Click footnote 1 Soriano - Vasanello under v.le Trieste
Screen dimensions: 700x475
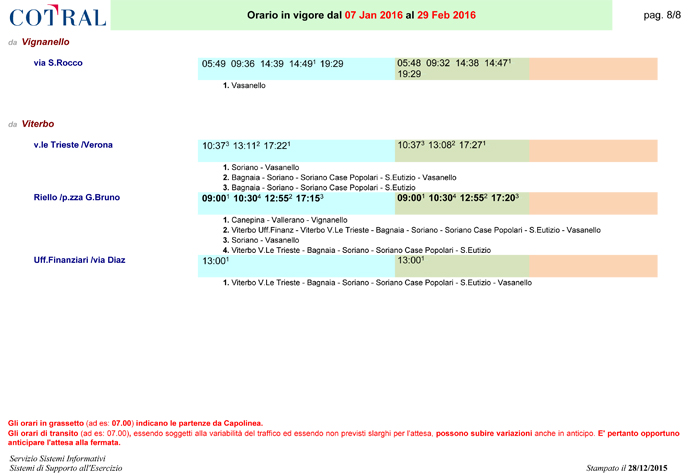click(x=261, y=167)
